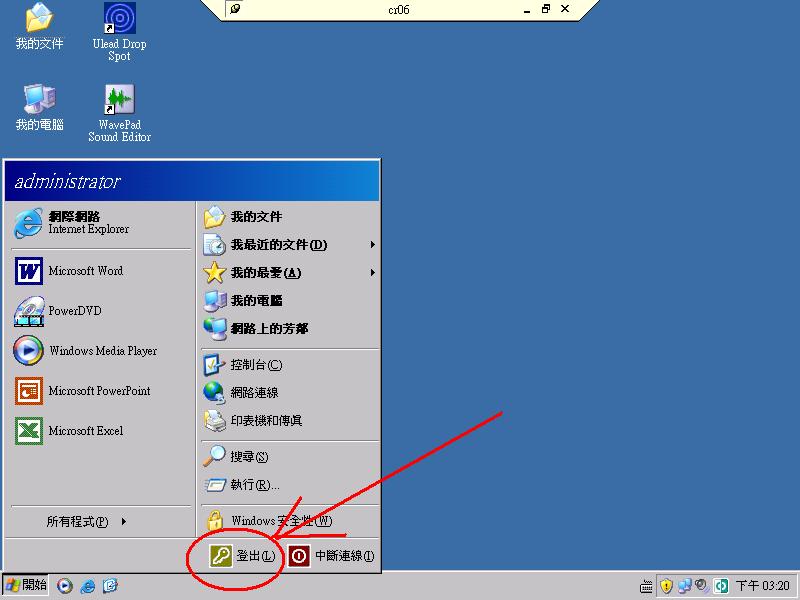Start Windows Media Player from the Start menu
The height and width of the screenshot is (600, 800).
click(x=101, y=351)
